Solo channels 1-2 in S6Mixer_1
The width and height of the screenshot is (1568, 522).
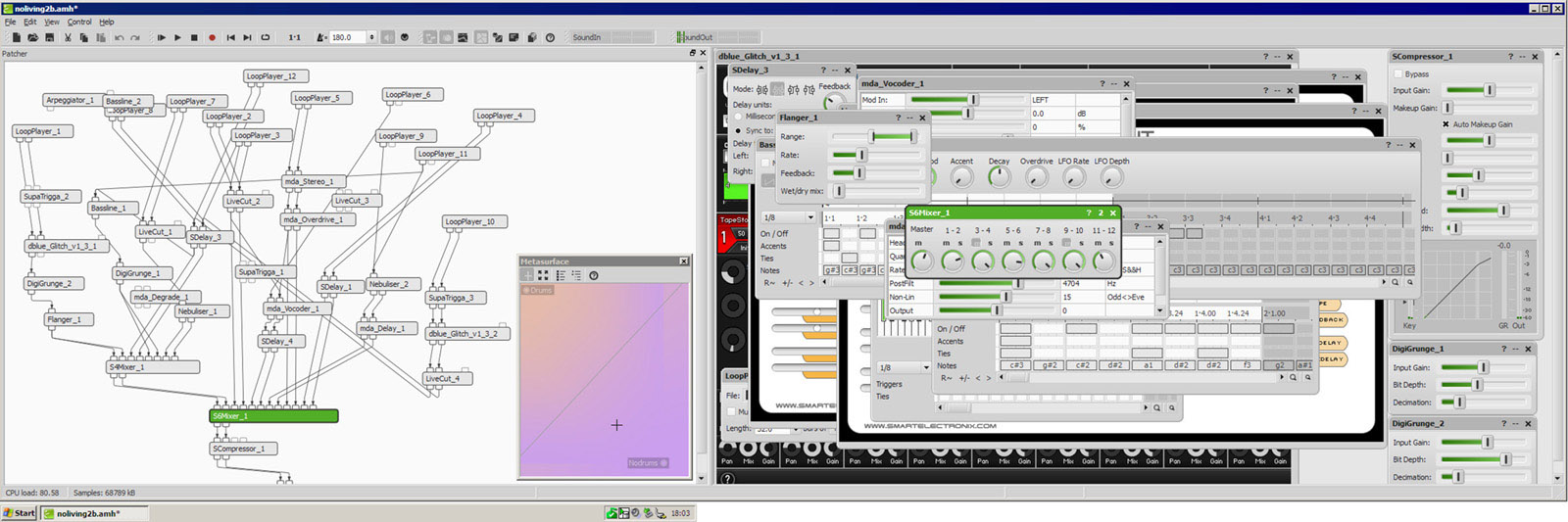960,243
